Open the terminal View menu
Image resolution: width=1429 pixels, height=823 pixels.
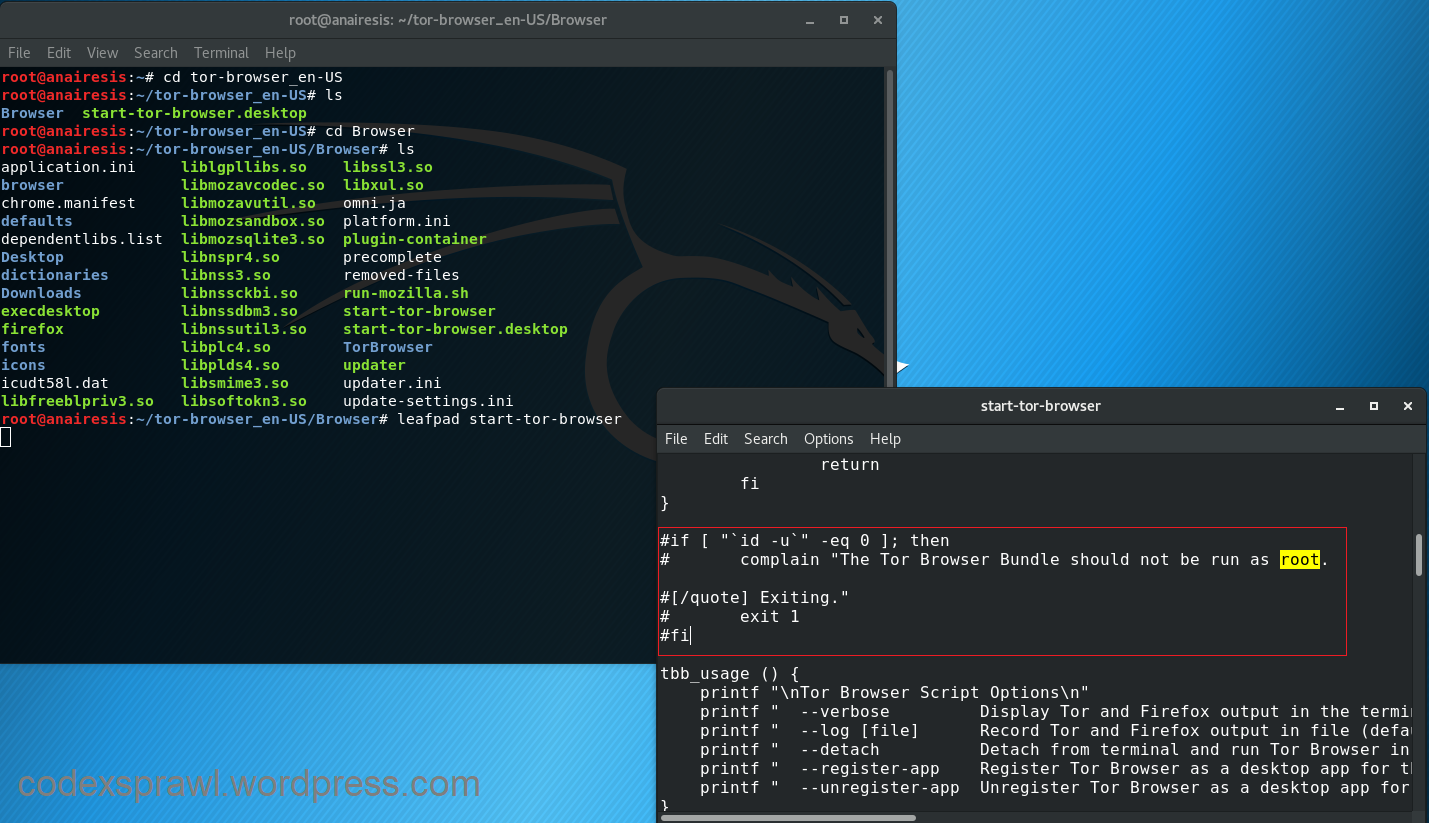click(102, 53)
